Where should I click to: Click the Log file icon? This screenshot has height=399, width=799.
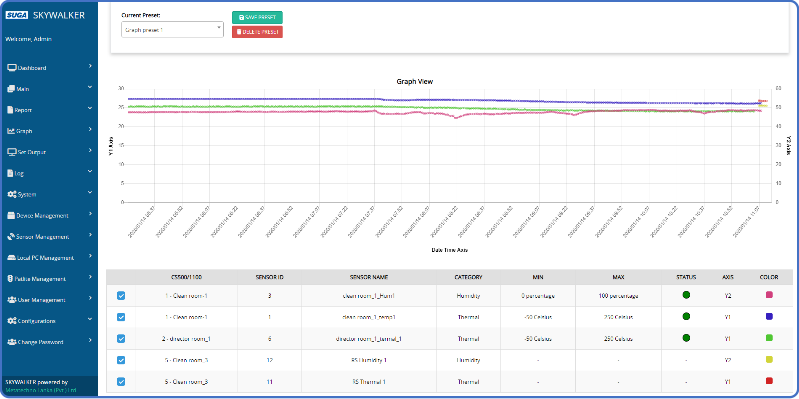(10, 173)
